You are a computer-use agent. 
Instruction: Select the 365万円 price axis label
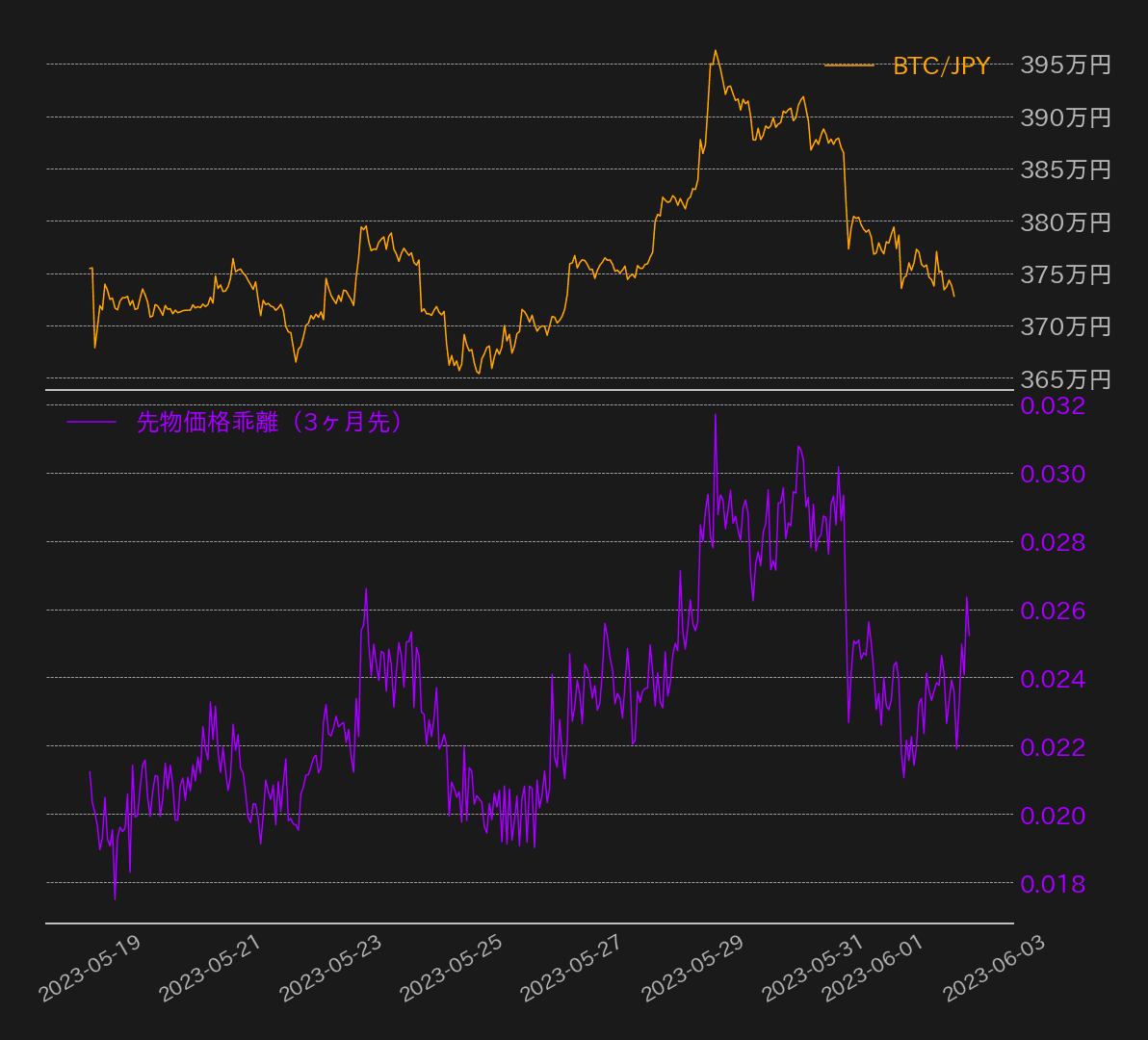[1065, 378]
